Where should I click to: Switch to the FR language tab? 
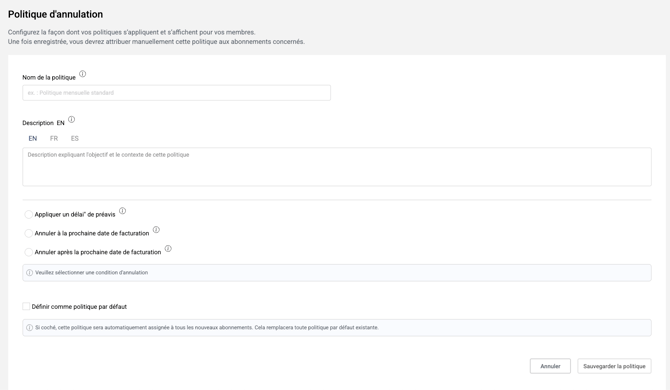click(54, 138)
